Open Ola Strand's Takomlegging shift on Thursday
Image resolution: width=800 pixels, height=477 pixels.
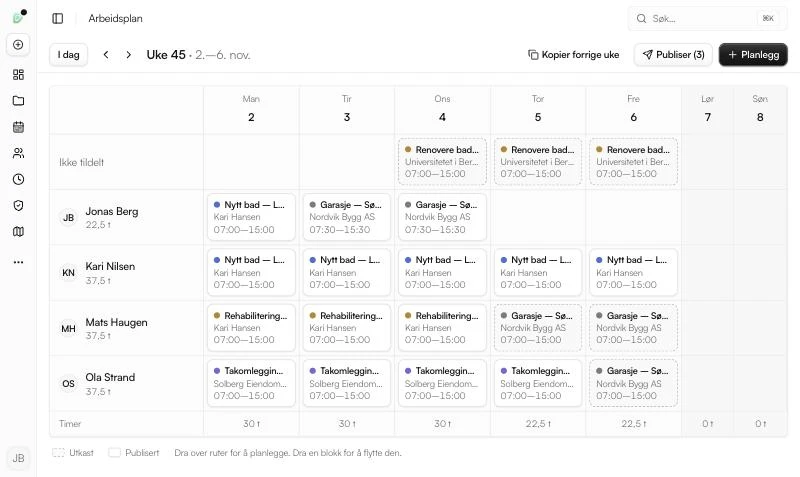pos(538,383)
